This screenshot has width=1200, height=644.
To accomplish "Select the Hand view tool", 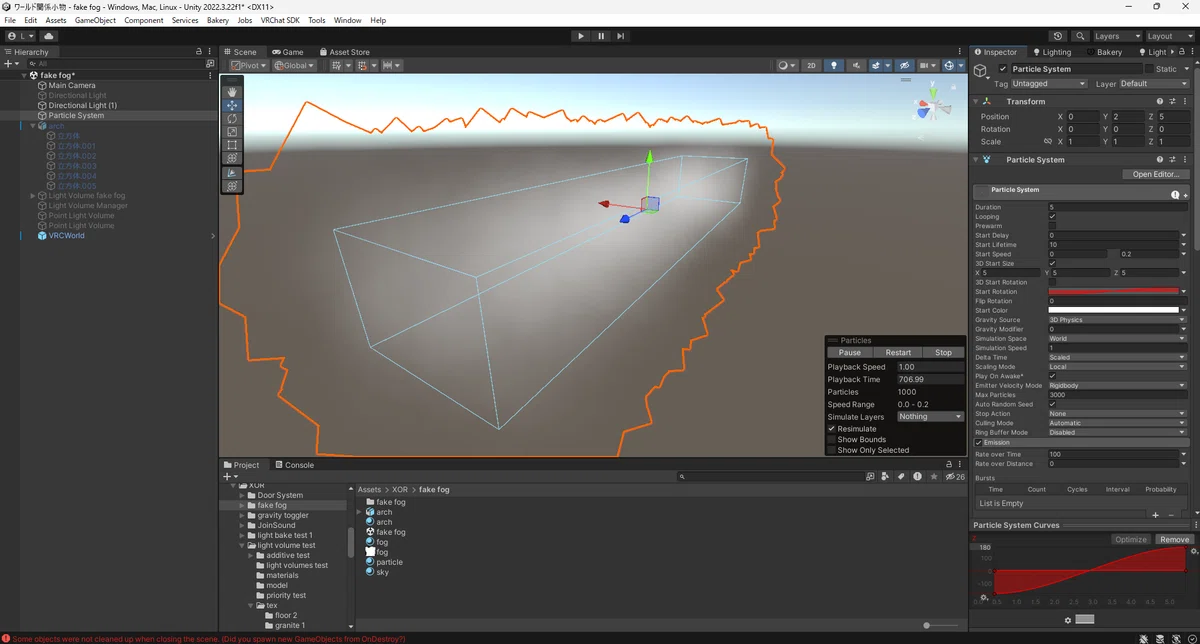I will click(x=232, y=92).
